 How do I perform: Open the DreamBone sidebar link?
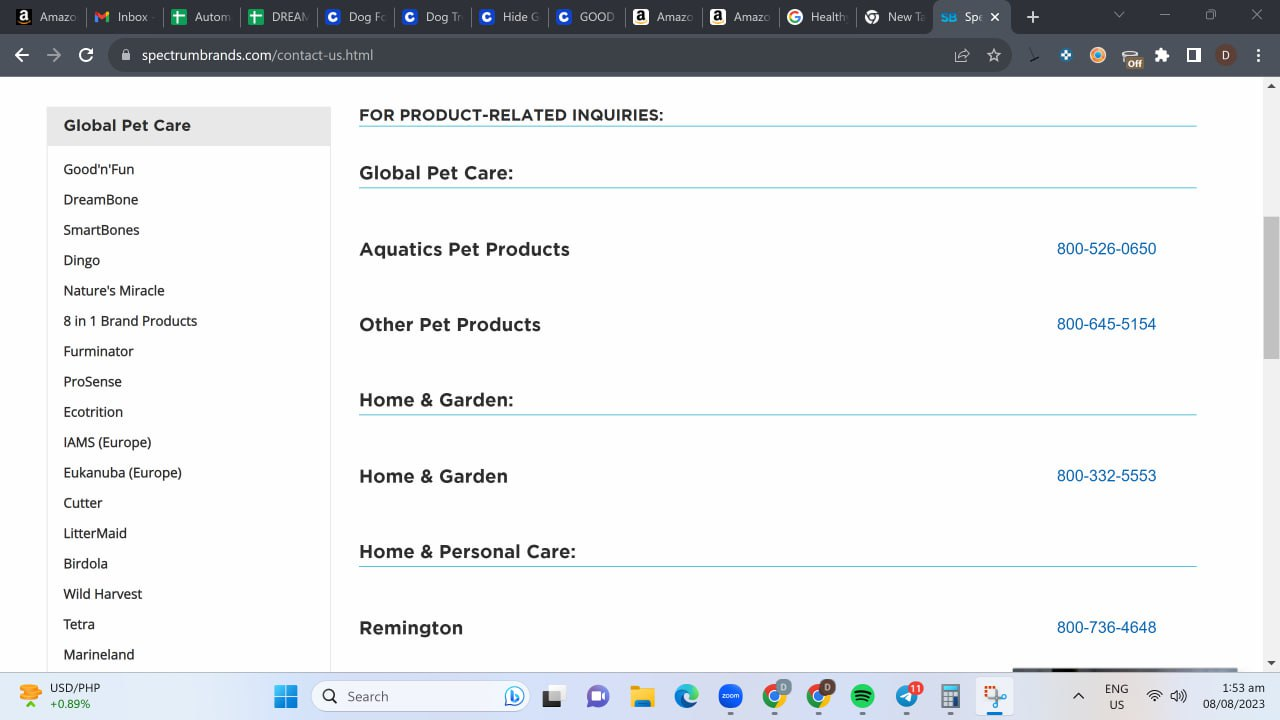pos(101,200)
